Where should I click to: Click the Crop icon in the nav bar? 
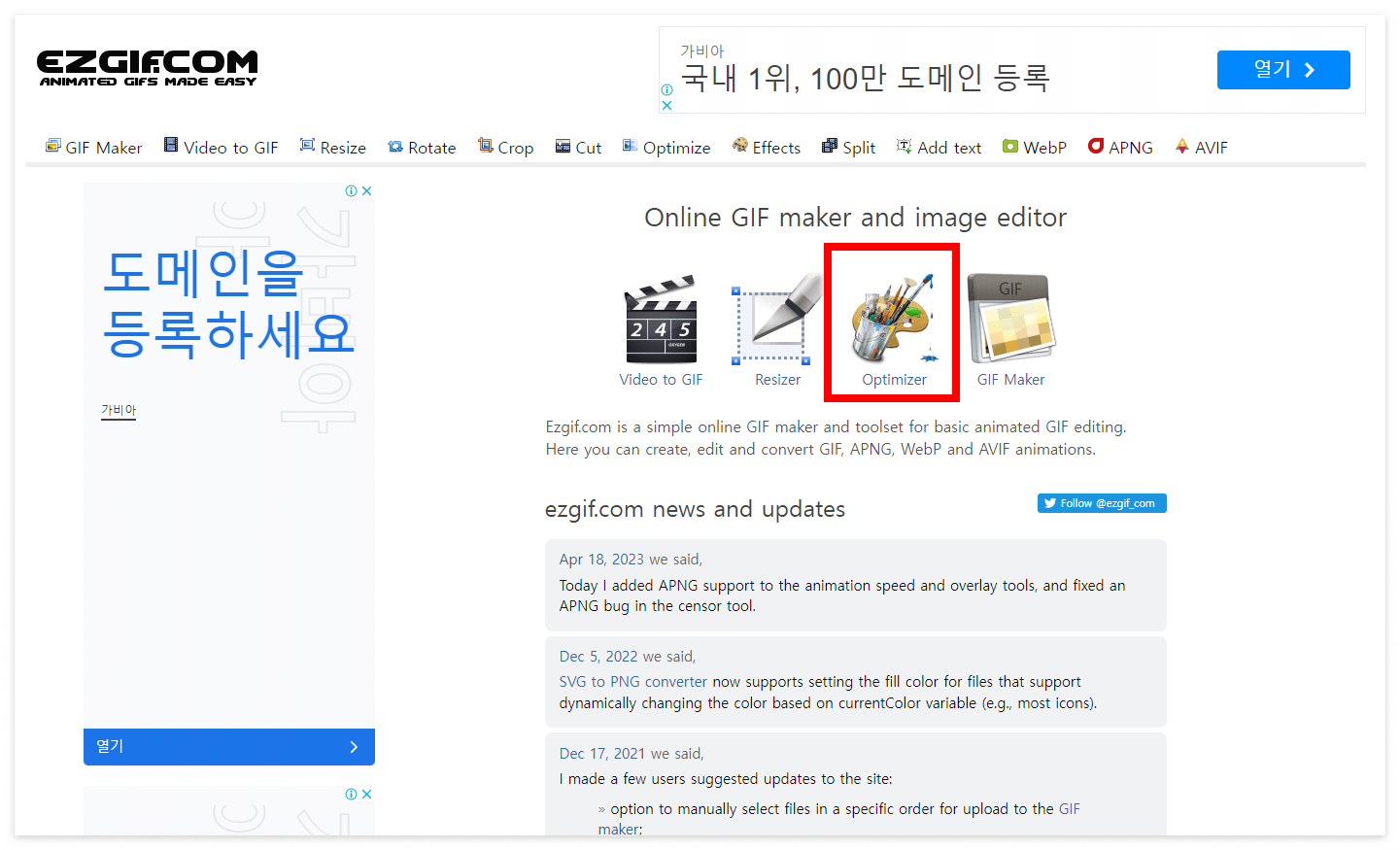(x=485, y=145)
